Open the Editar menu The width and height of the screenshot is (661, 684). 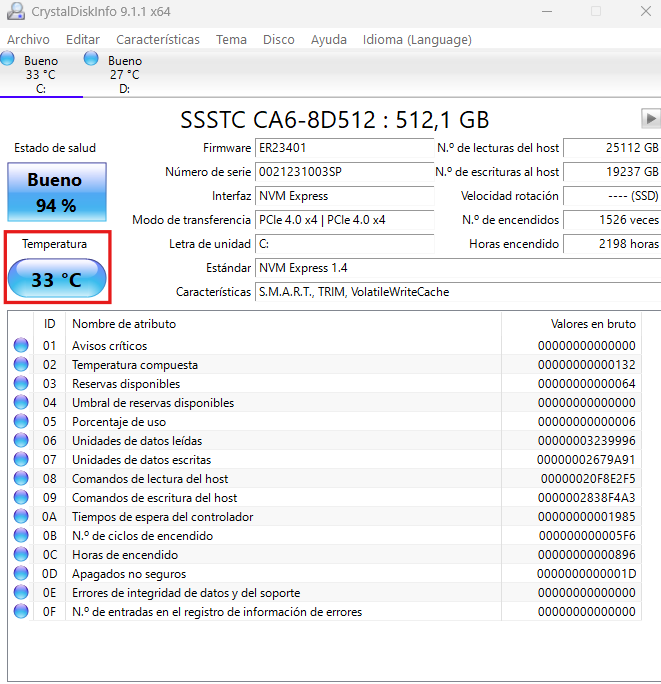[x=83, y=40]
